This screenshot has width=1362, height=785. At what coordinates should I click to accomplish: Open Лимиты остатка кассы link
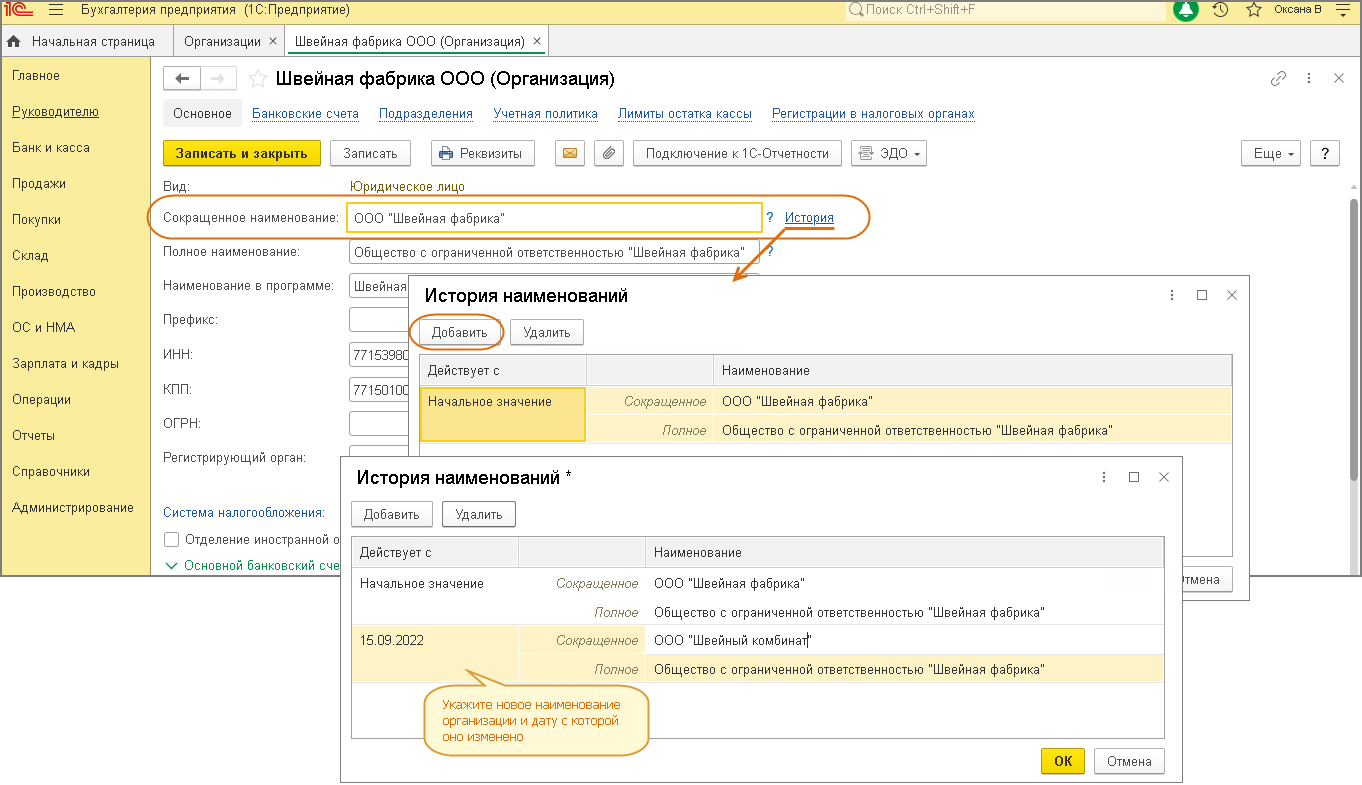(685, 114)
